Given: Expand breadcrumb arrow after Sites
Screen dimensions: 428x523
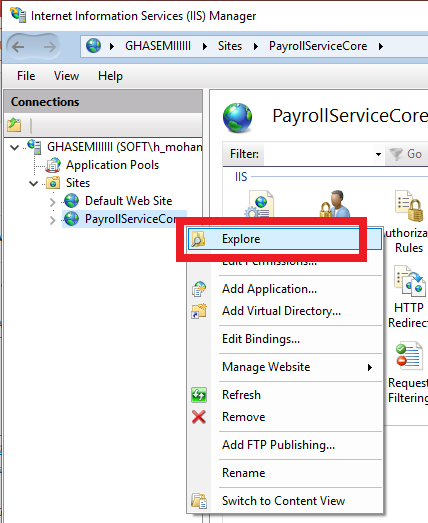Looking at the screenshot, I should point(256,46).
